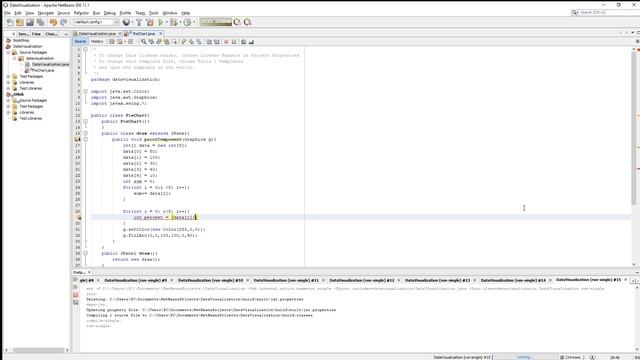Click the running progress bar in status bar
This screenshot has height=360, width=640.
(524, 357)
